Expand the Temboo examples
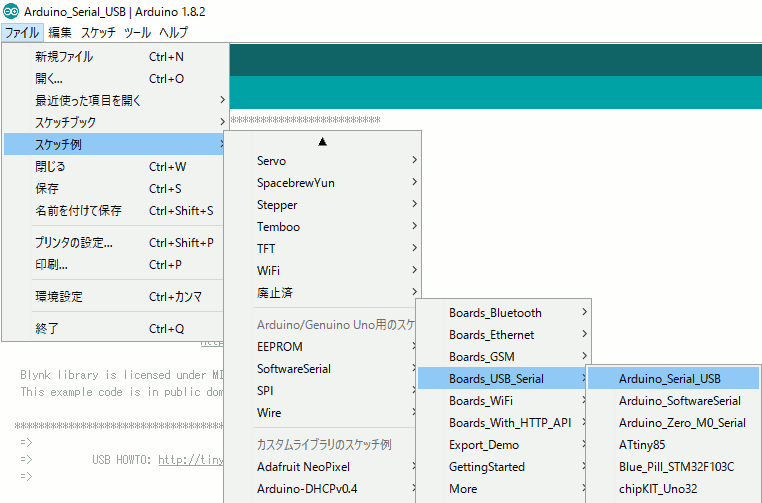 [322, 226]
